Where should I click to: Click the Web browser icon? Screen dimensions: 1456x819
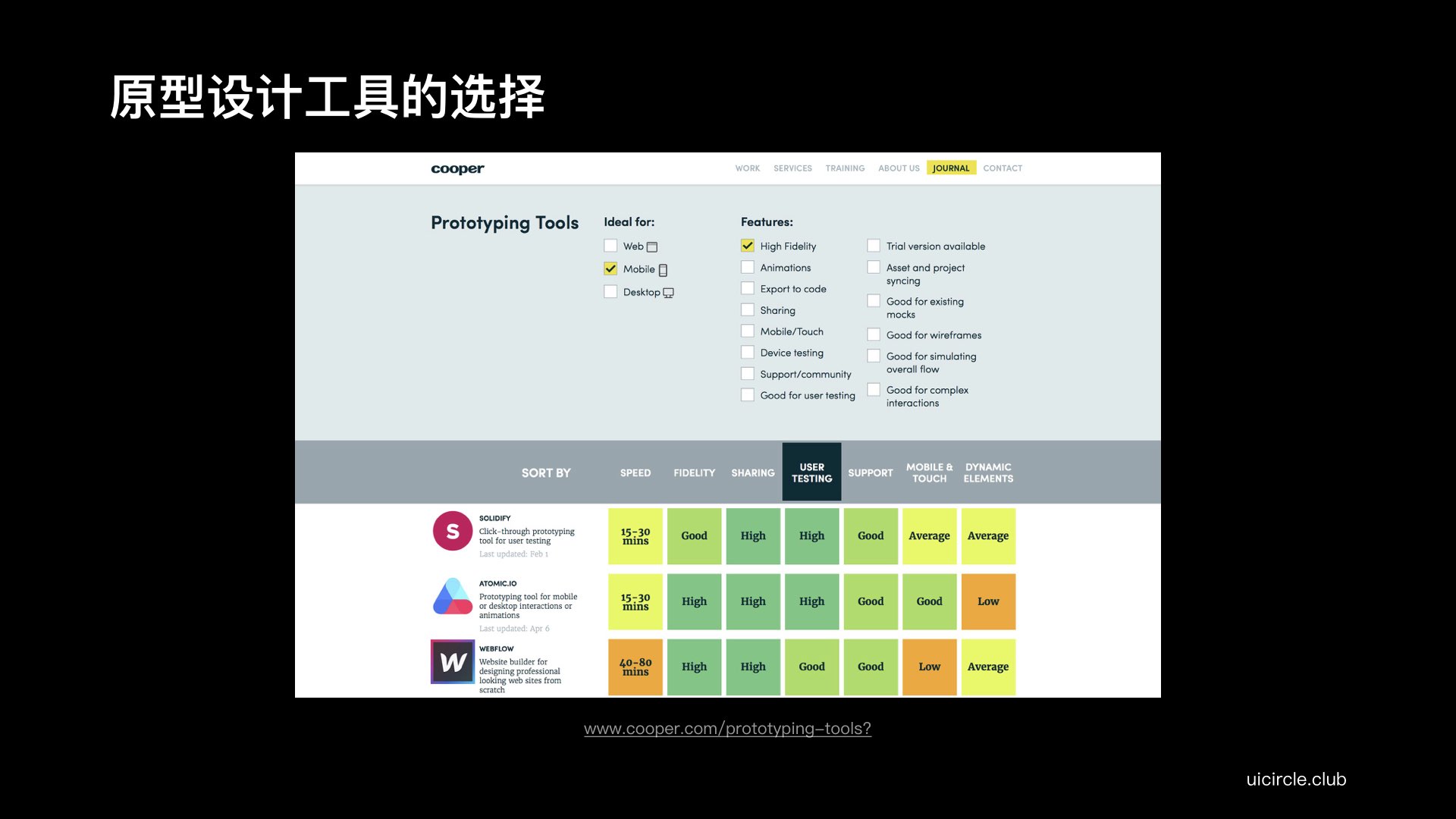(652, 247)
